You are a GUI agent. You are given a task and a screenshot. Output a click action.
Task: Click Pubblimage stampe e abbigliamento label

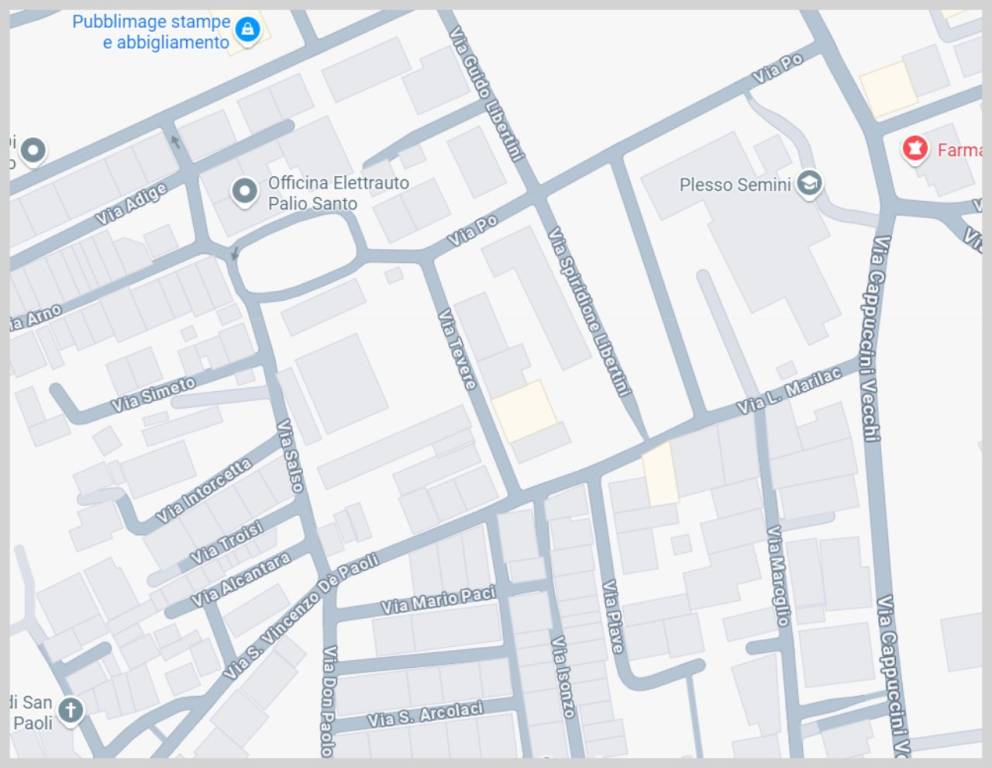pyautogui.click(x=151, y=31)
